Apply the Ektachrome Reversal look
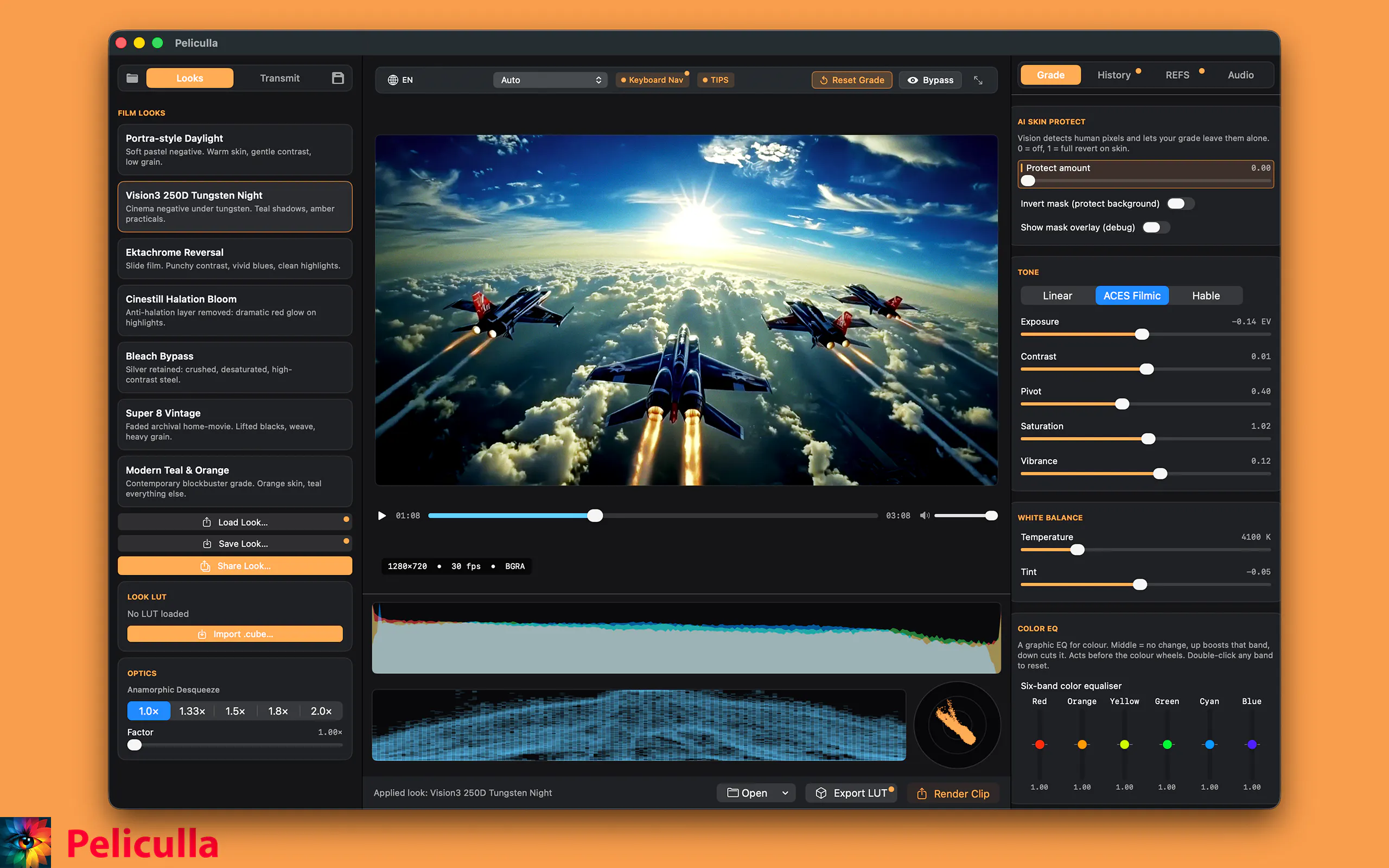 click(235, 258)
